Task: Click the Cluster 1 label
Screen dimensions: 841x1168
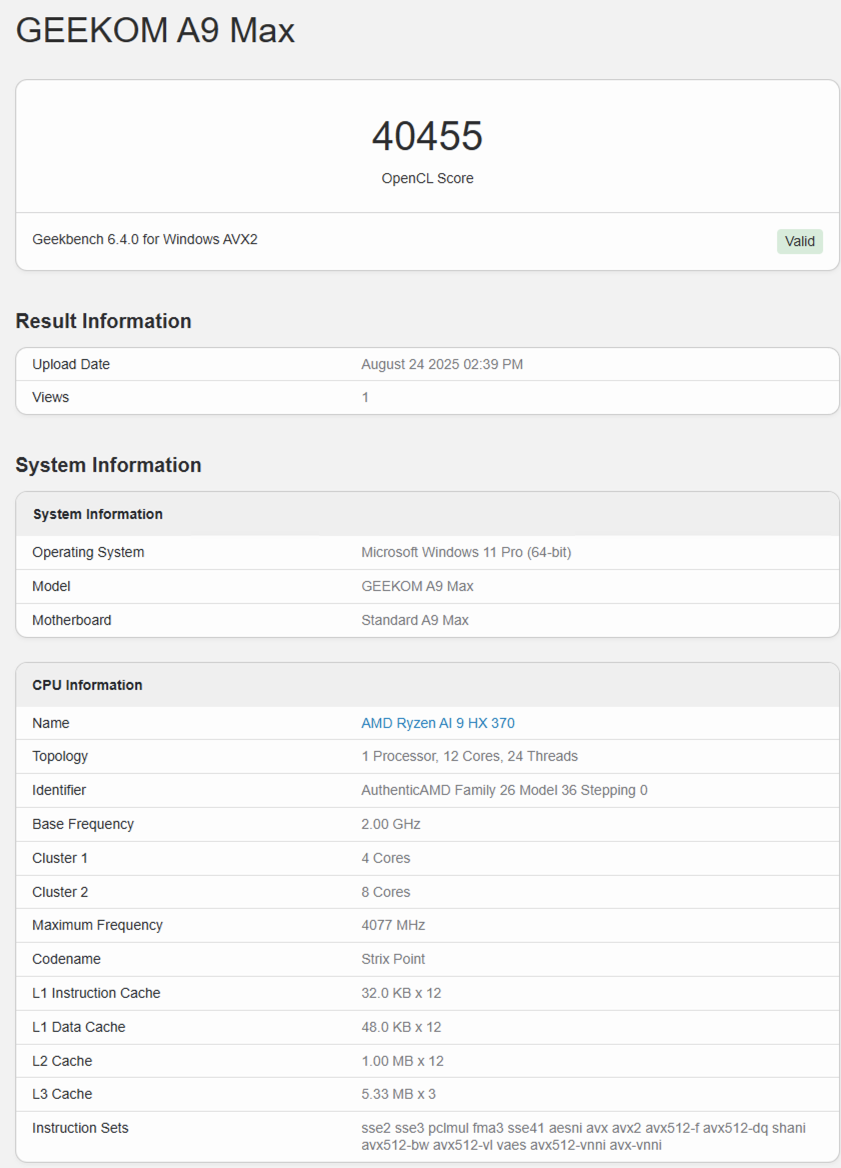Action: coord(60,858)
